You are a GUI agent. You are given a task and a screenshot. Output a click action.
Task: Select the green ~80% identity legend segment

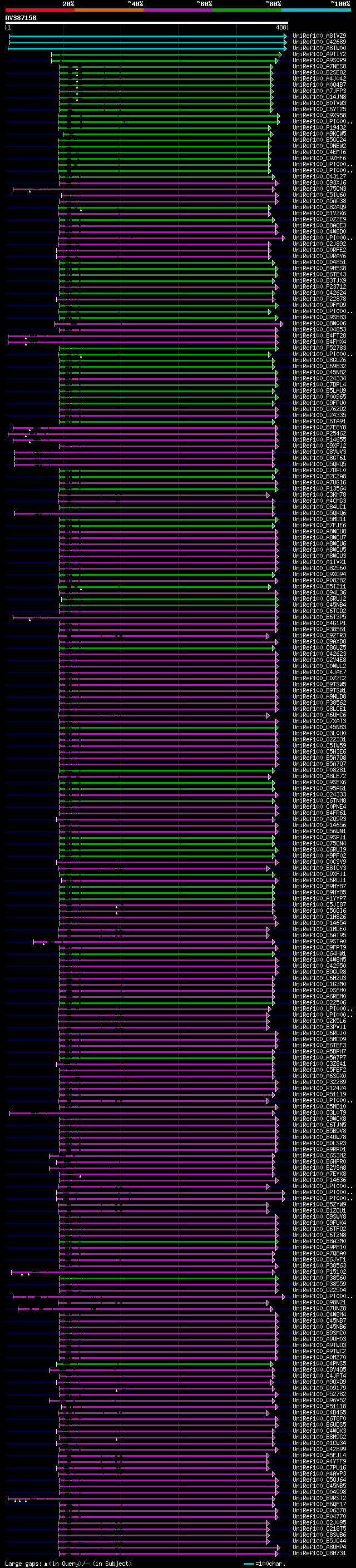tap(247, 10)
